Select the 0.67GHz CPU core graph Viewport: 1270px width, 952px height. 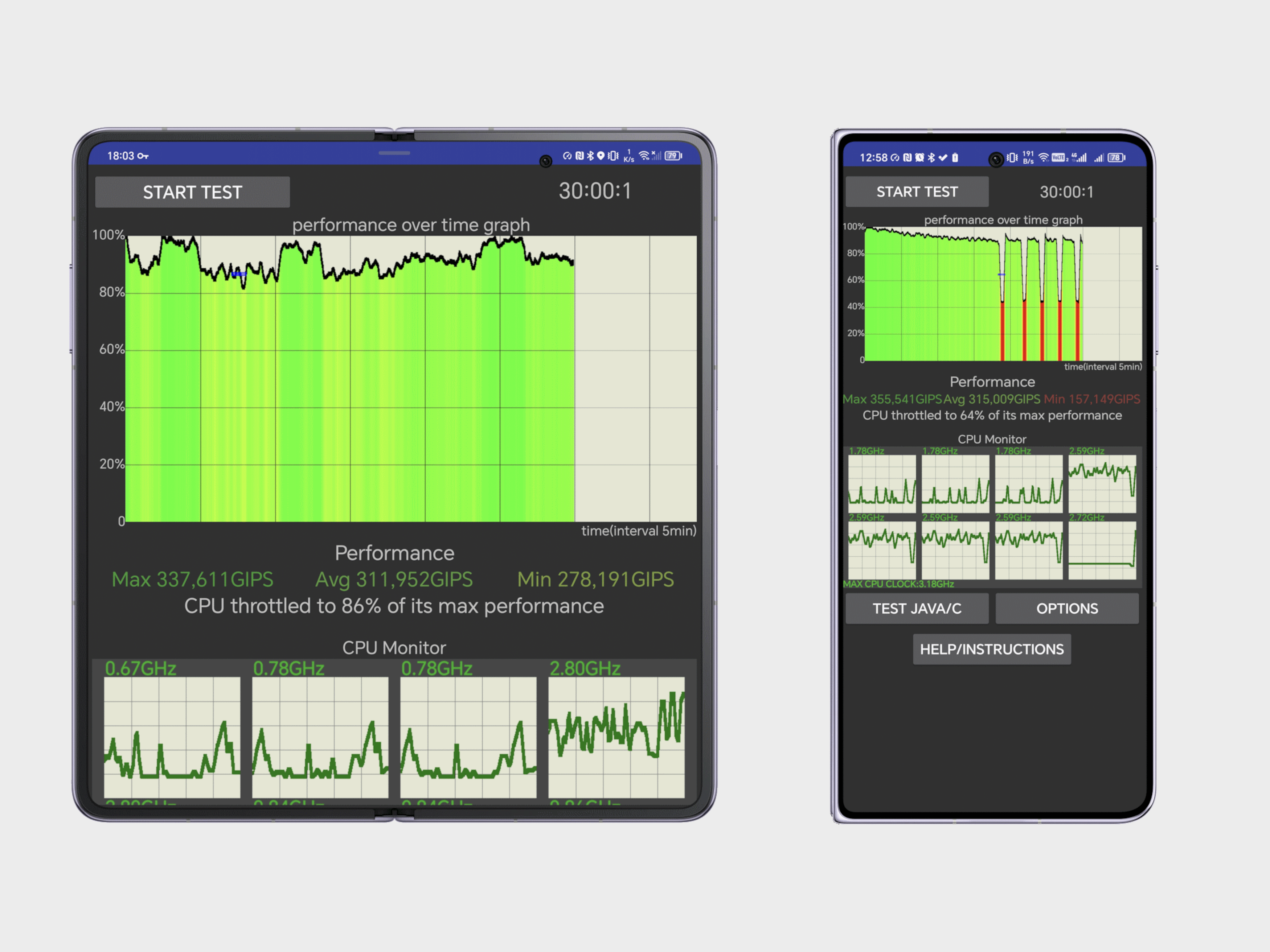[172, 737]
